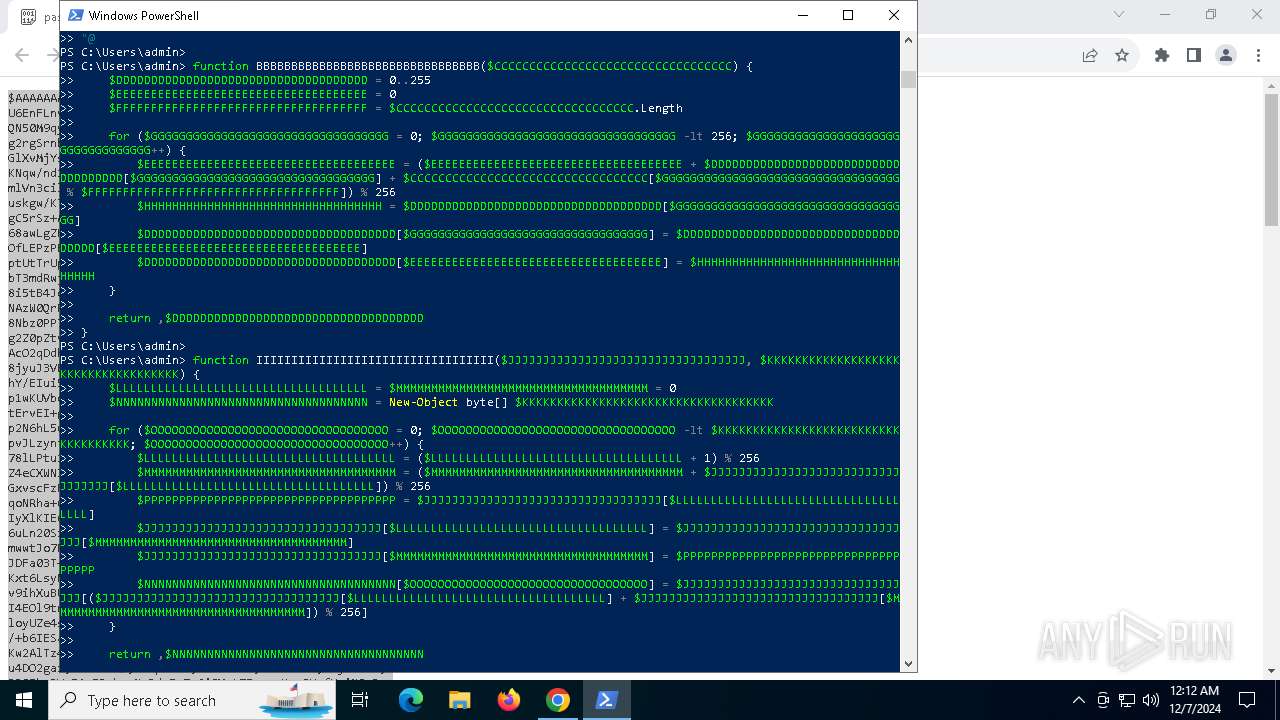
Task: Close the Windows PowerShell window
Action: click(x=894, y=15)
